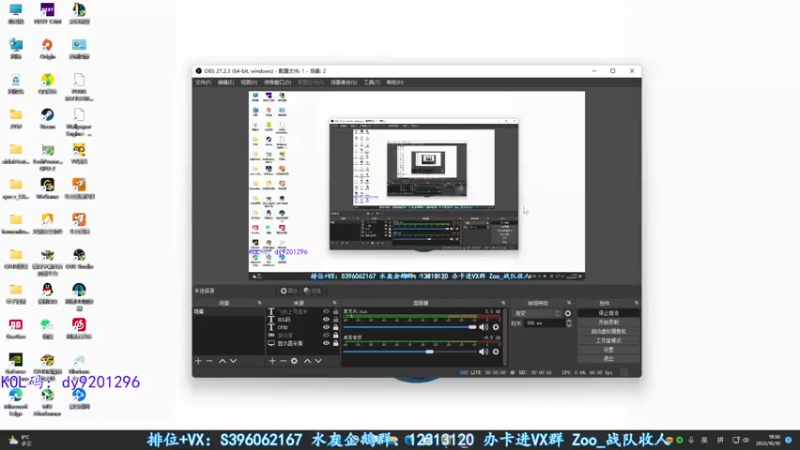
Task: Start the virtual camera button
Action: (608, 332)
